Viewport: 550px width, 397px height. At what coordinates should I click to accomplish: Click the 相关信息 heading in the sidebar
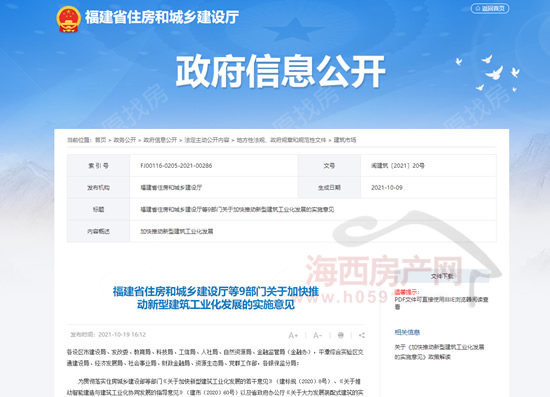pyautogui.click(x=407, y=332)
